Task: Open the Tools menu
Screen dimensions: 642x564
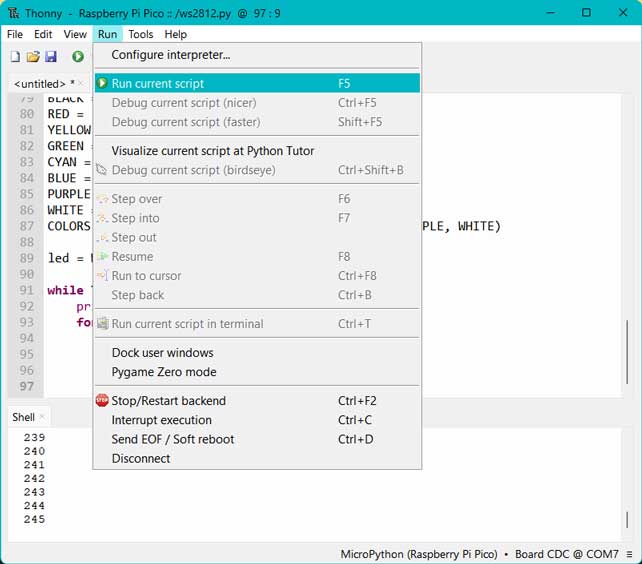Action: 140,34
